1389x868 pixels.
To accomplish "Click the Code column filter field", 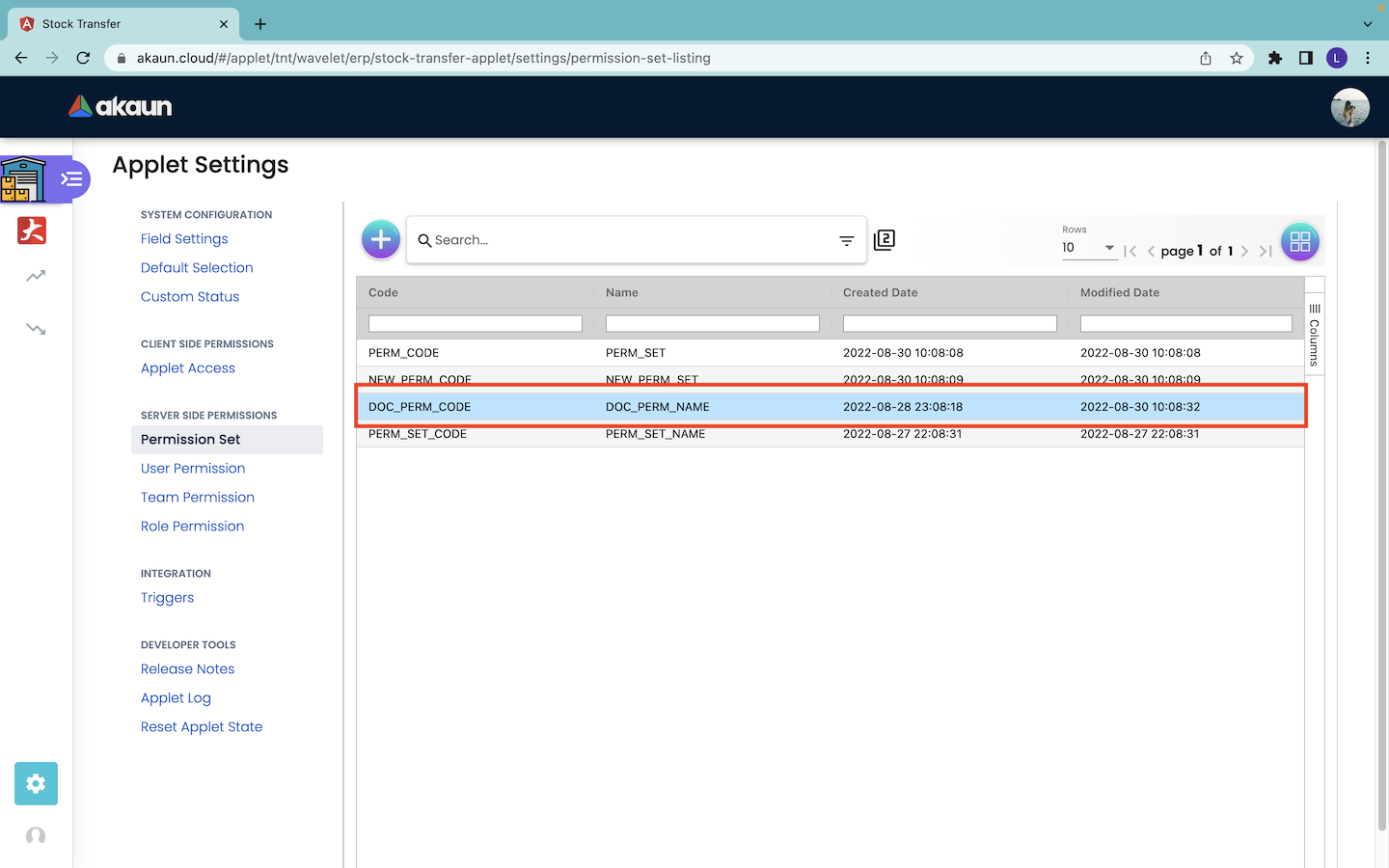I will pos(475,324).
